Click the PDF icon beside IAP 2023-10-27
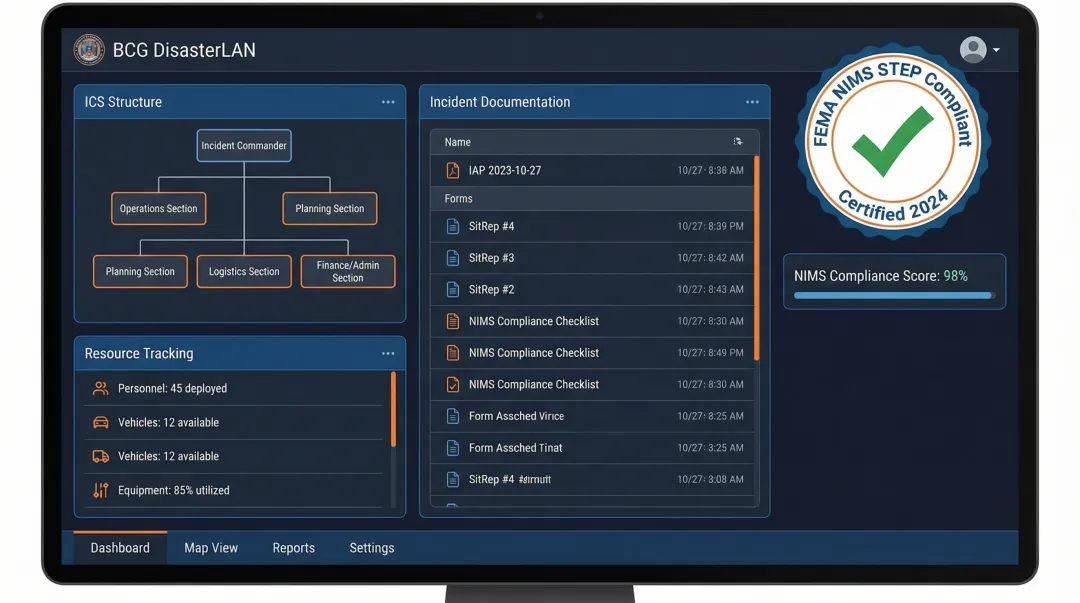Image resolution: width=1080 pixels, height=603 pixels. [452, 170]
